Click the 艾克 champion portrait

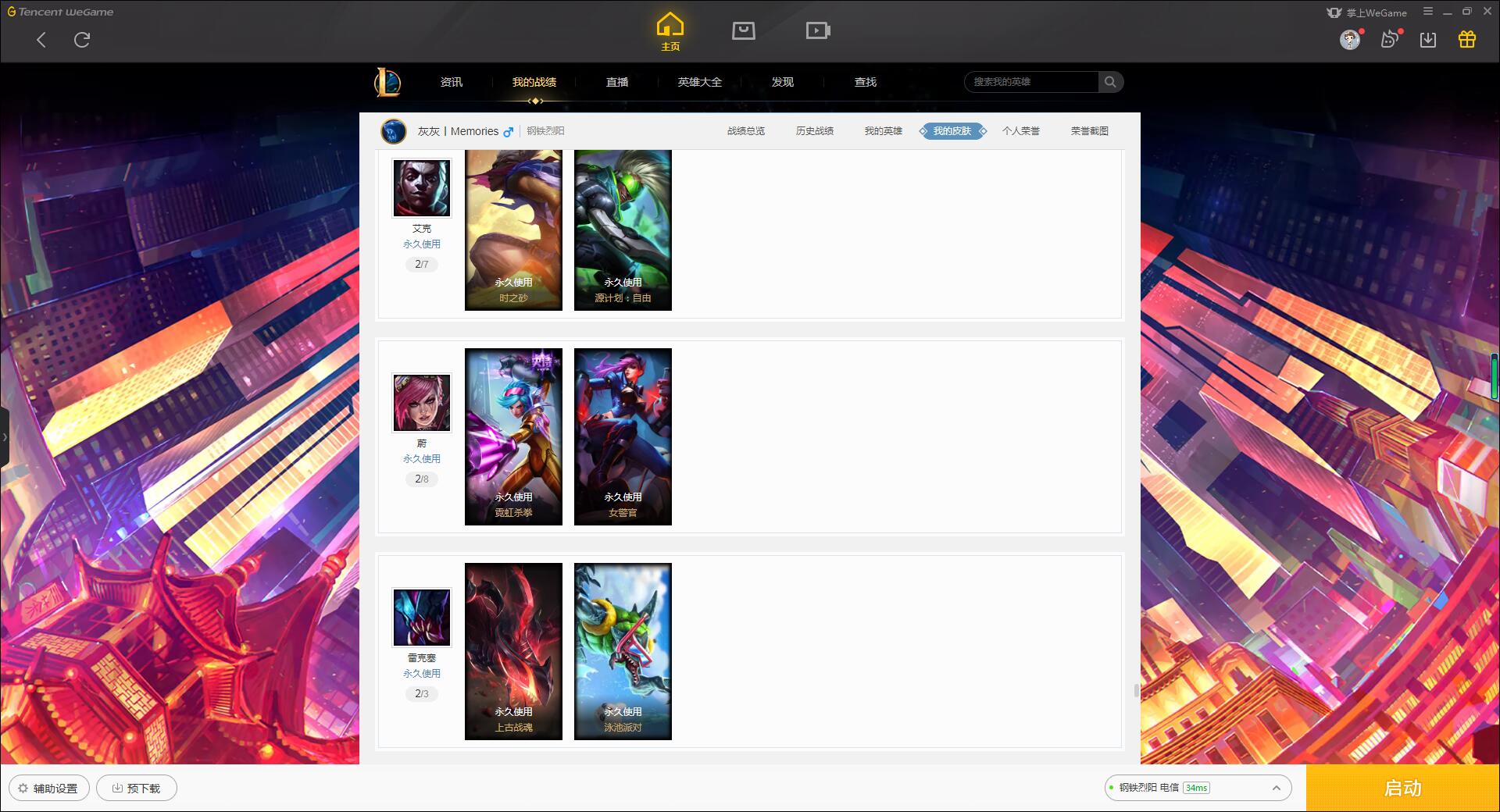422,188
